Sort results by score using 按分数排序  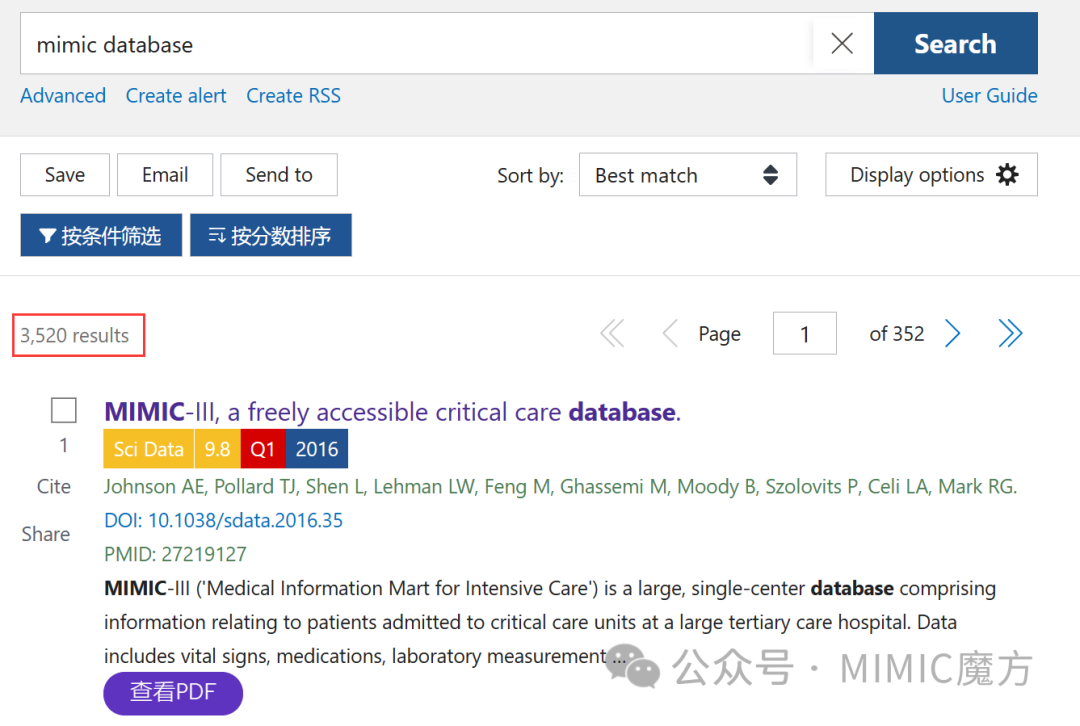click(x=270, y=235)
